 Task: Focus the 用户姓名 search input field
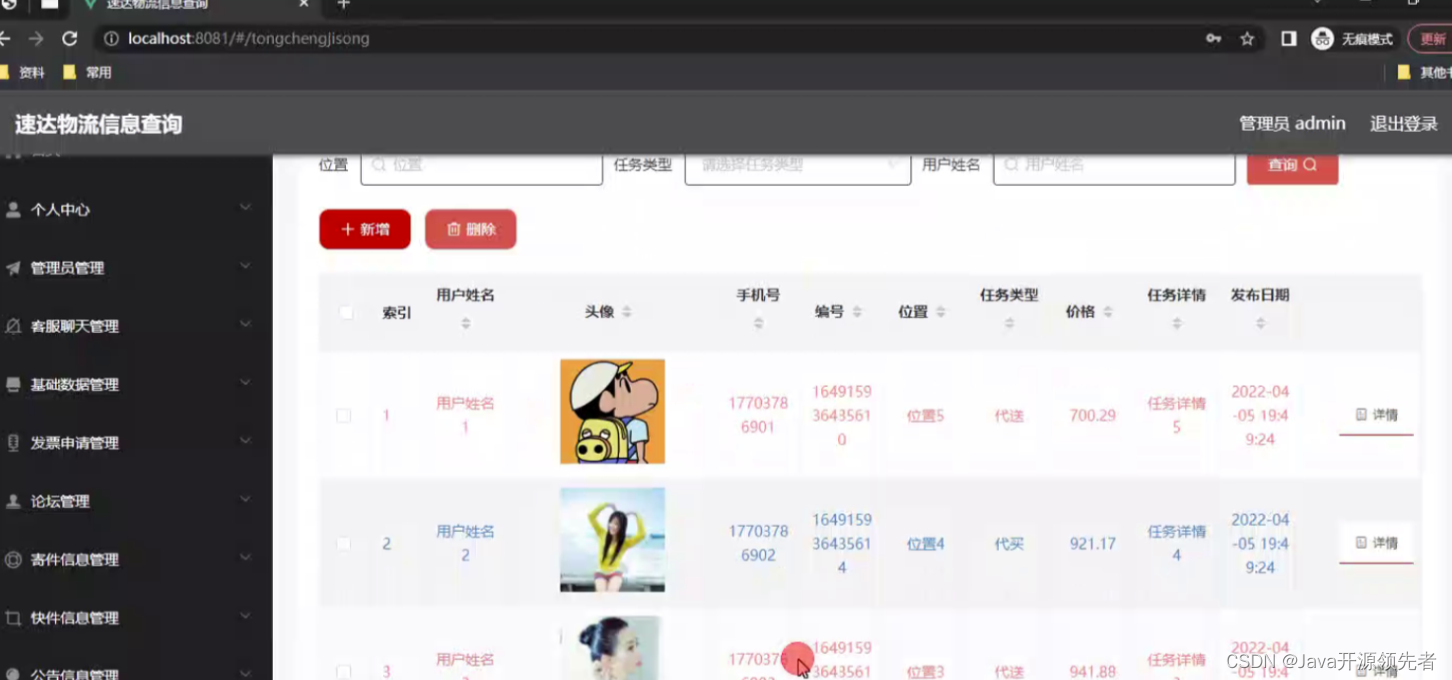[1114, 166]
